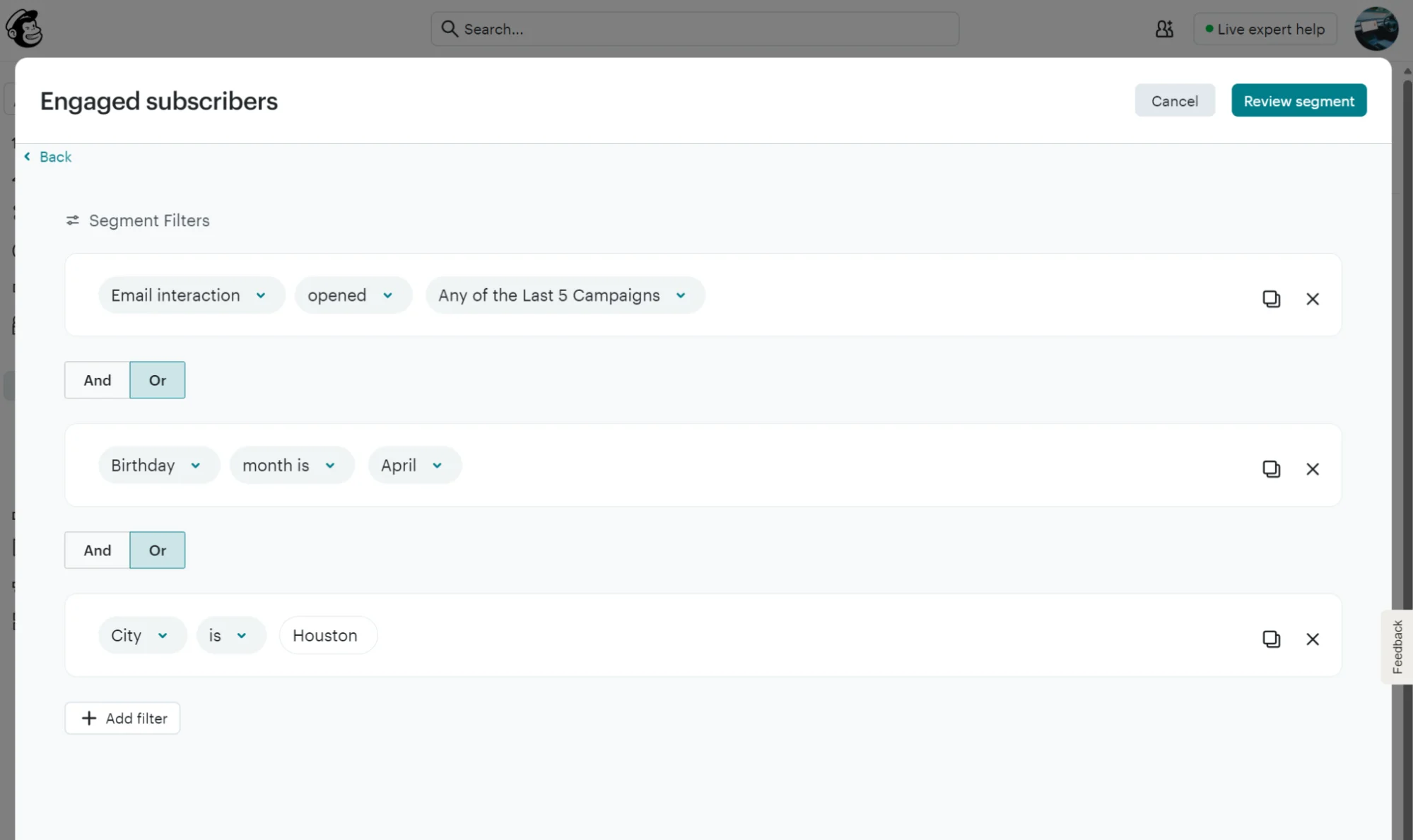The image size is (1413, 840).
Task: Go Back to previous page
Action: coord(47,157)
